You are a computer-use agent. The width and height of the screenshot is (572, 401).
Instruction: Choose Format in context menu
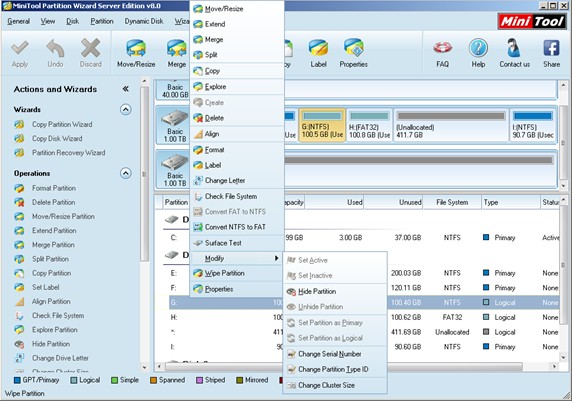pyautogui.click(x=237, y=150)
